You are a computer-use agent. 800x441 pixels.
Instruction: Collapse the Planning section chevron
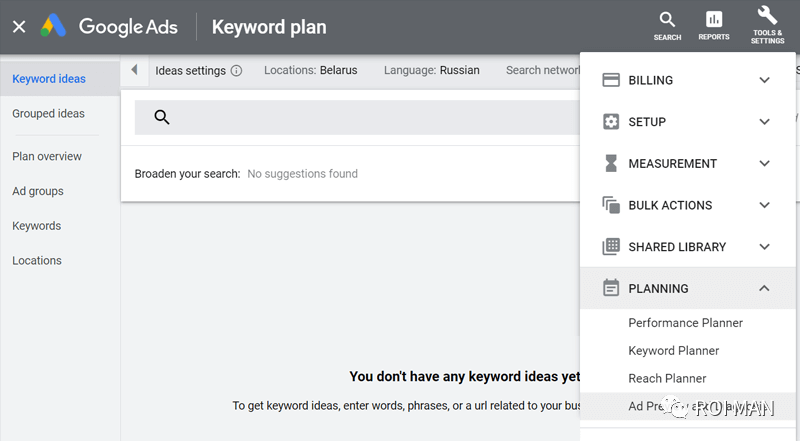point(764,288)
